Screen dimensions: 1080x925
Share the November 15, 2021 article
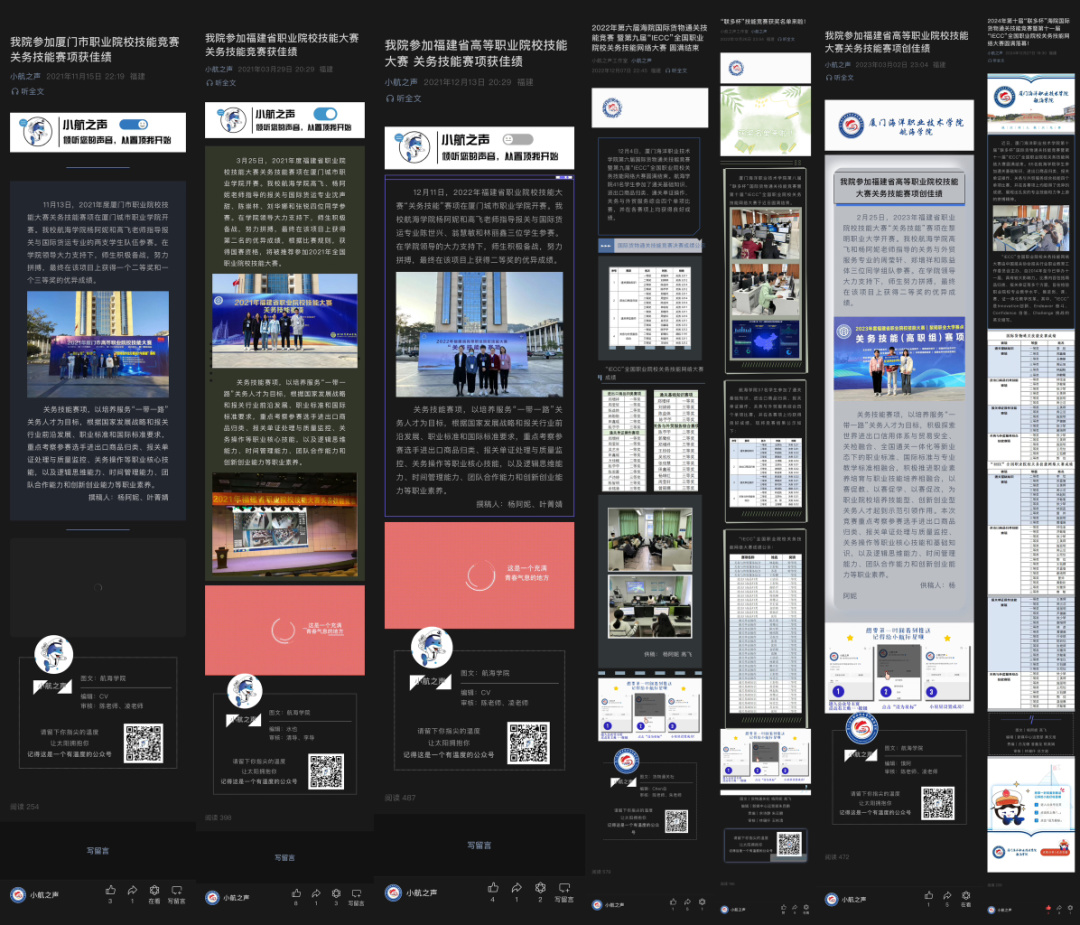(132, 888)
